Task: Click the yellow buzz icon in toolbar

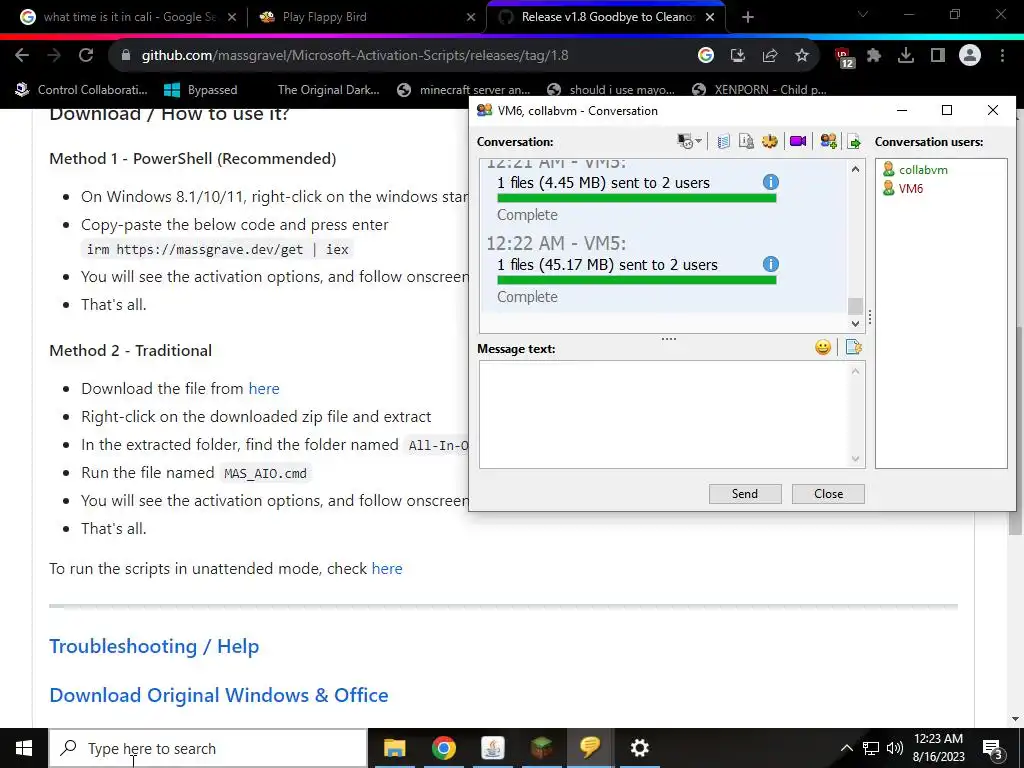Action: (x=770, y=141)
